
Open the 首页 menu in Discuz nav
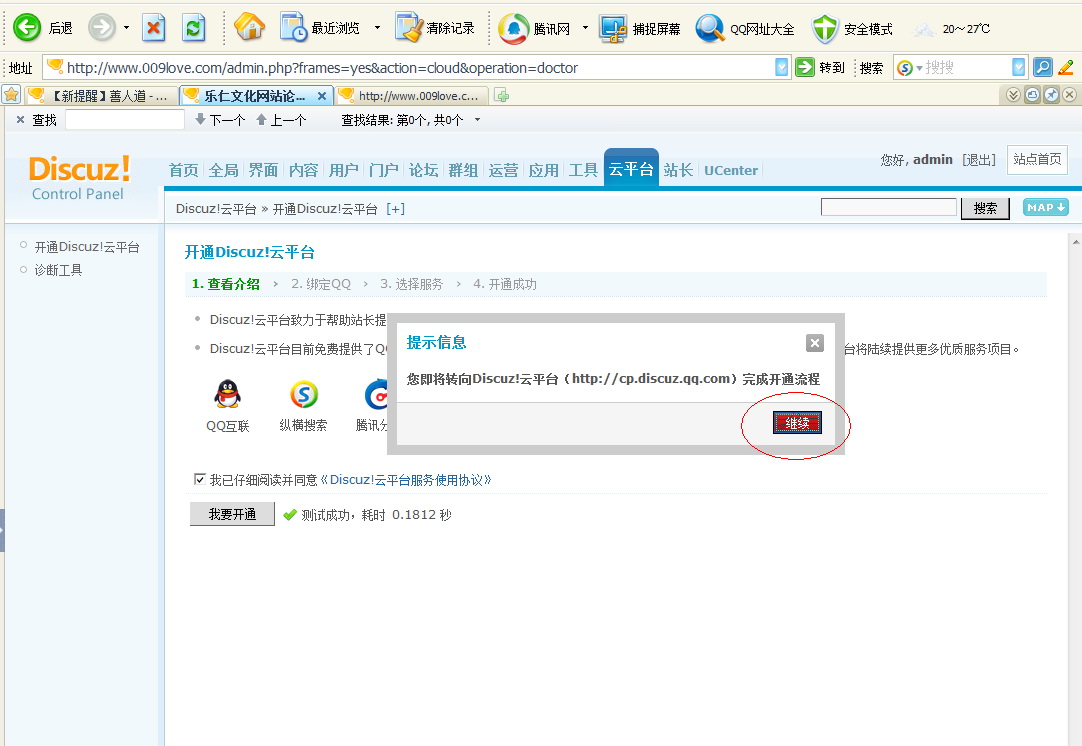point(183,170)
